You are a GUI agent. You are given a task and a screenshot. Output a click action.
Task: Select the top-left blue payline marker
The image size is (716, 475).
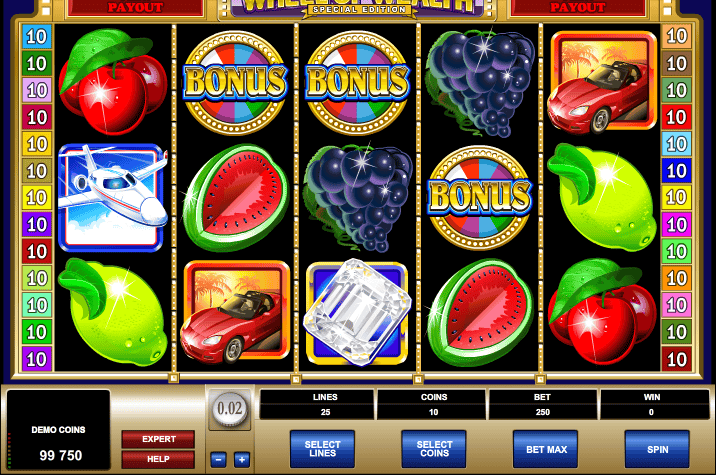(37, 36)
